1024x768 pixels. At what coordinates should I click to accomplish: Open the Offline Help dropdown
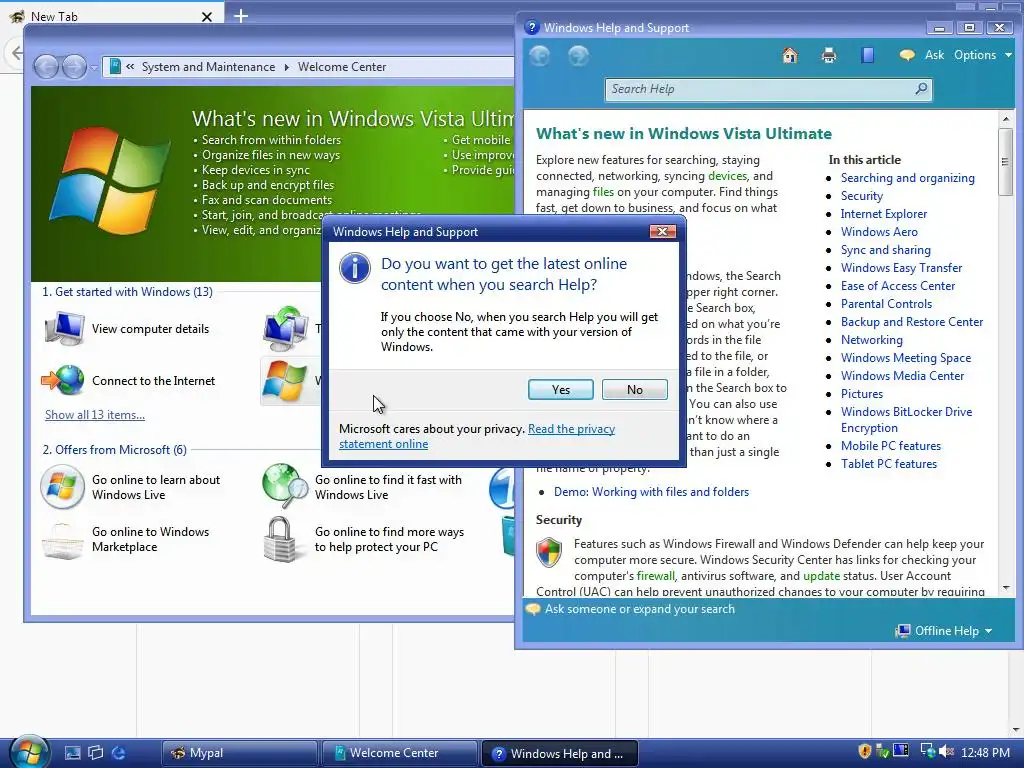click(x=945, y=631)
